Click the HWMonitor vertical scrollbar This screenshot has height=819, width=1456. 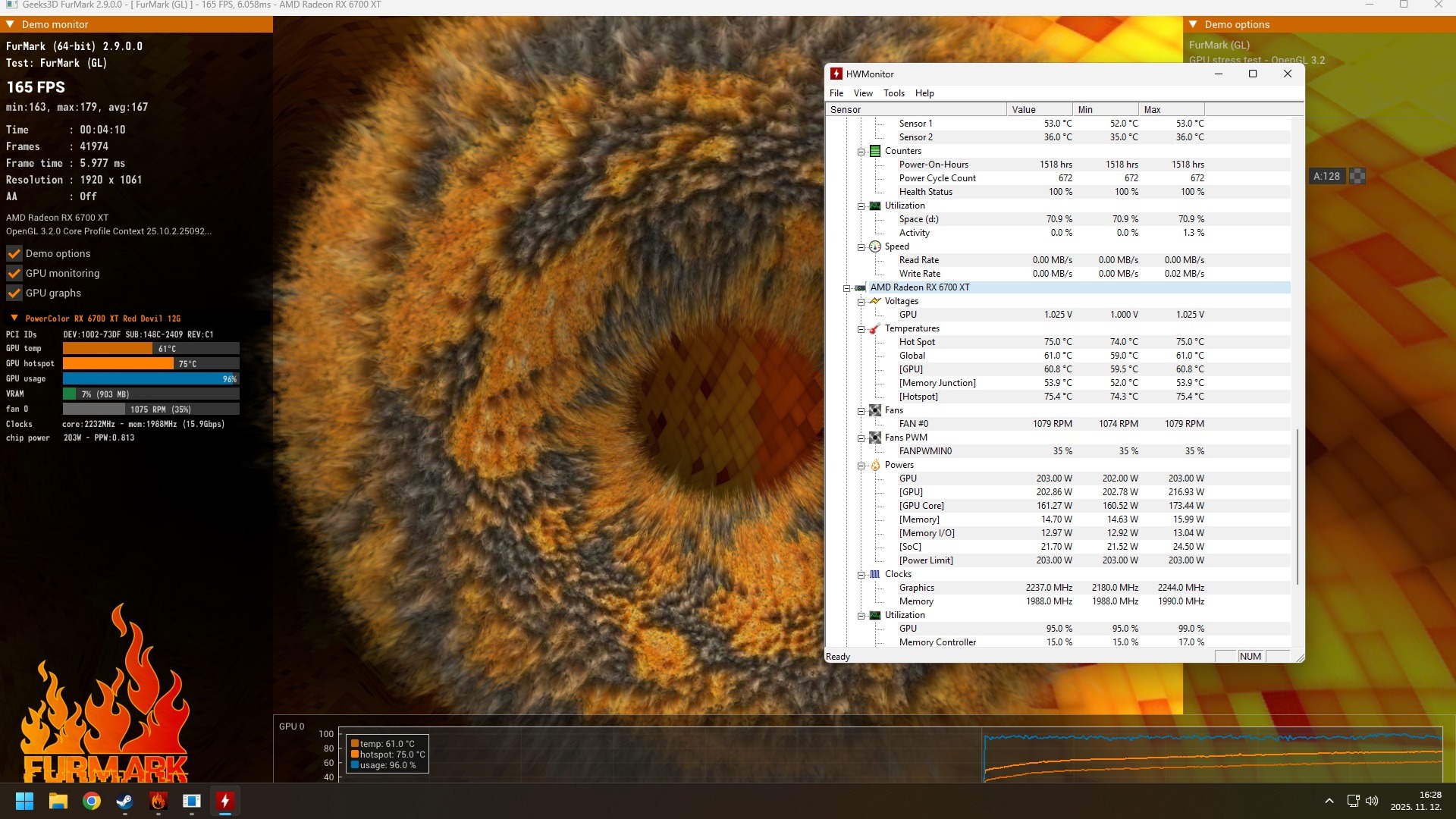[1298, 506]
